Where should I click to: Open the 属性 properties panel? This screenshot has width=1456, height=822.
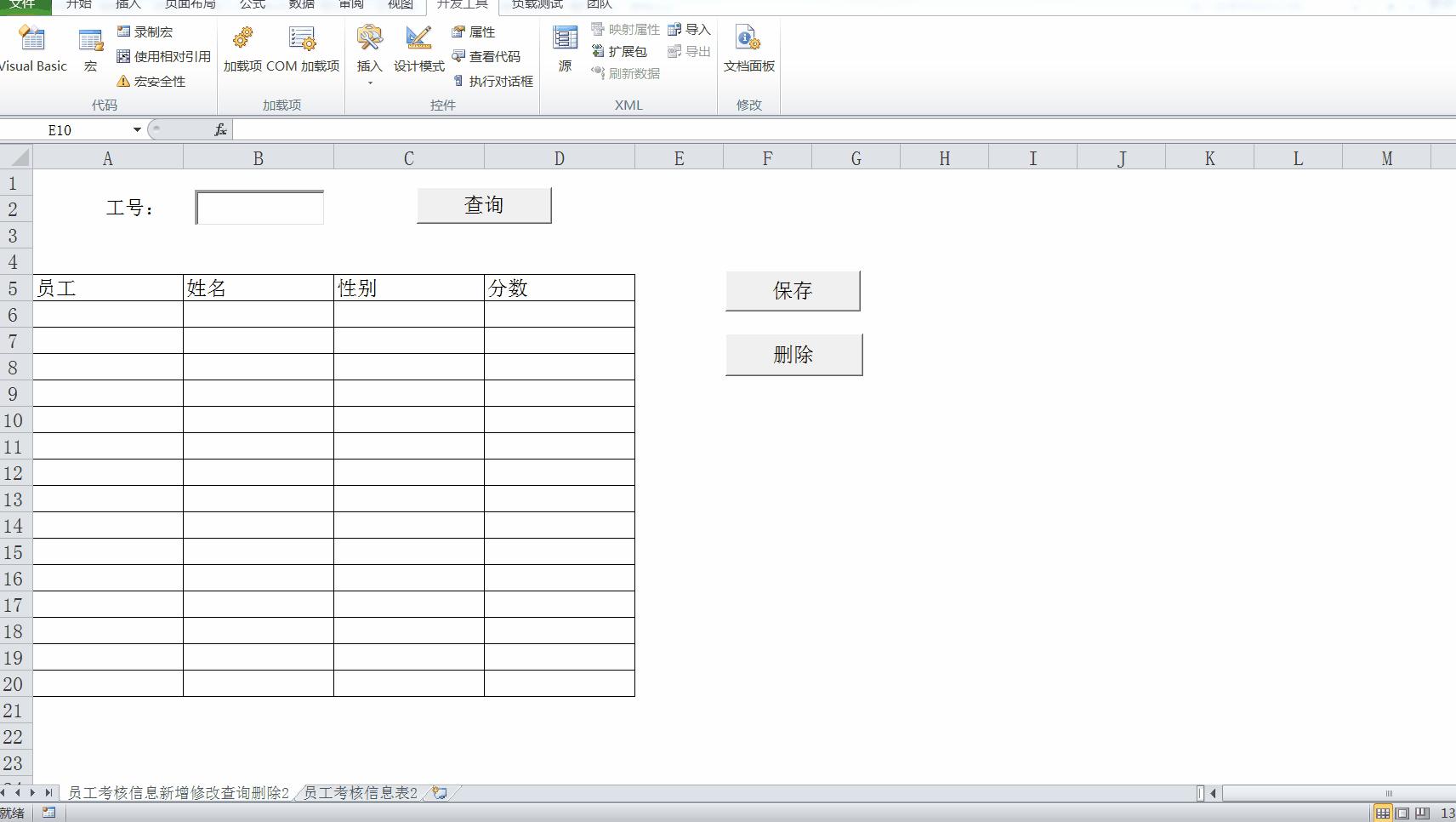458,32
